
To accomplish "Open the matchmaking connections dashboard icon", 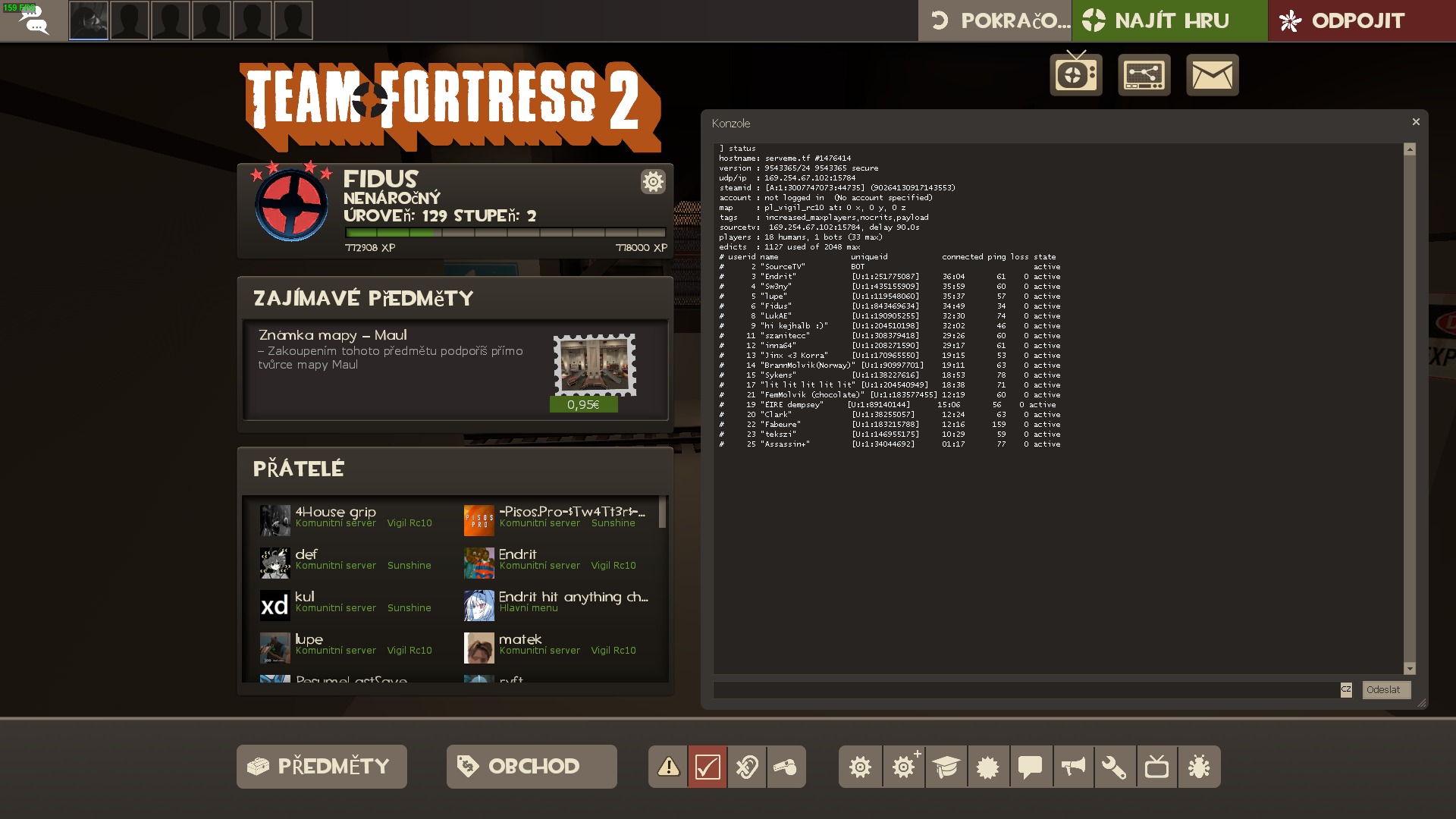I will tap(1144, 75).
